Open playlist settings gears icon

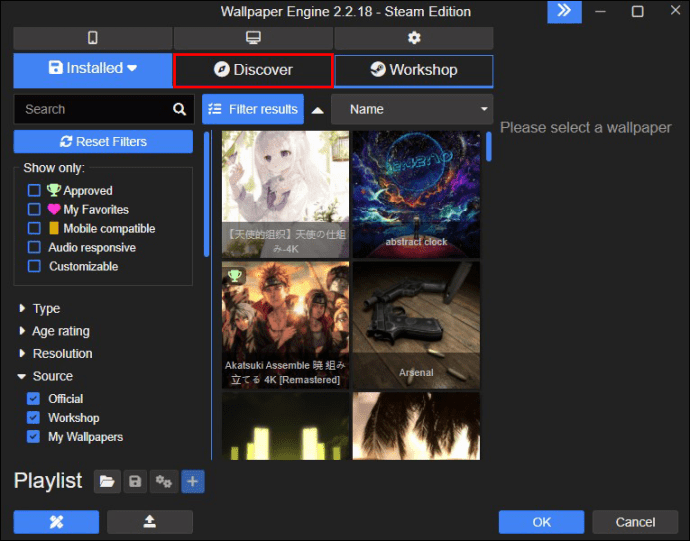164,482
